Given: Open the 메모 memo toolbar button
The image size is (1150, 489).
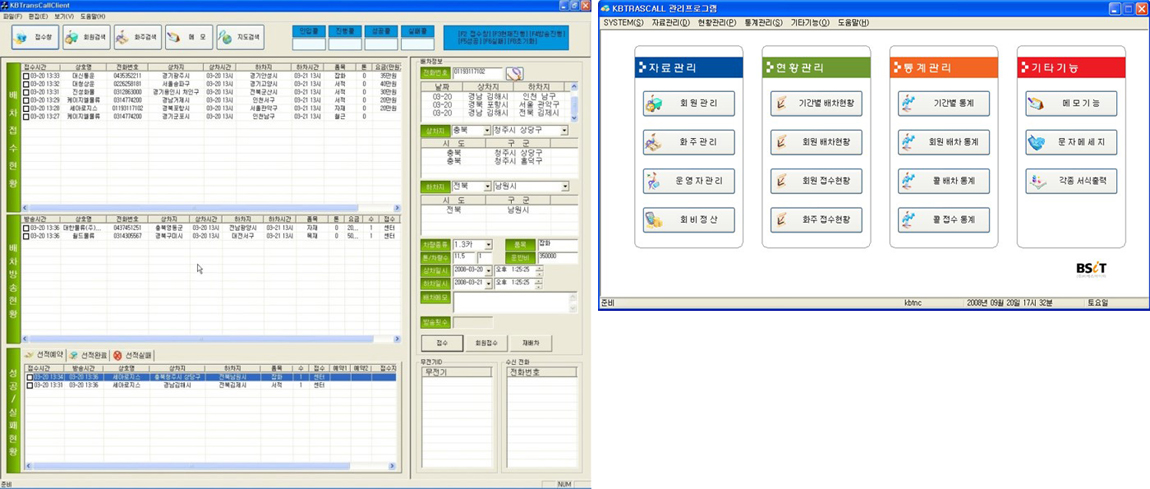Looking at the screenshot, I should click(188, 37).
